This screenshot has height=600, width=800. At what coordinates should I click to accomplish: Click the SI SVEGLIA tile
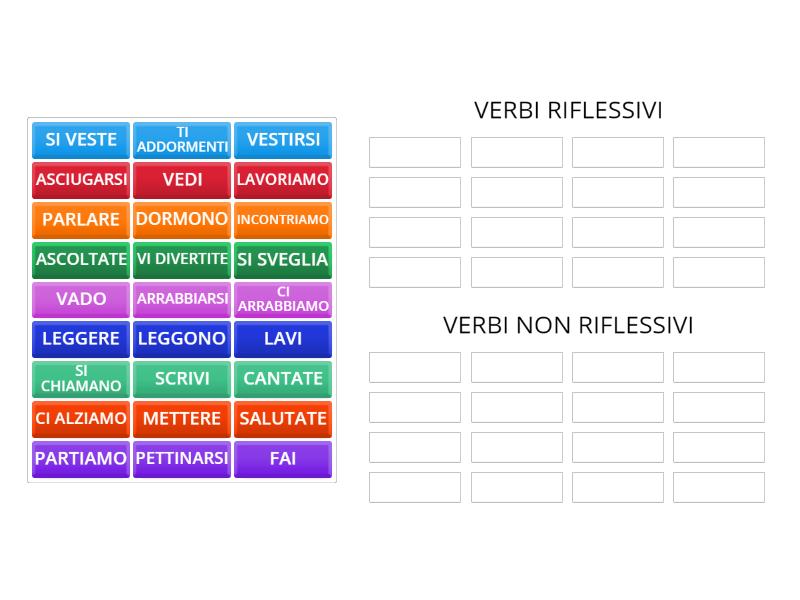[283, 259]
